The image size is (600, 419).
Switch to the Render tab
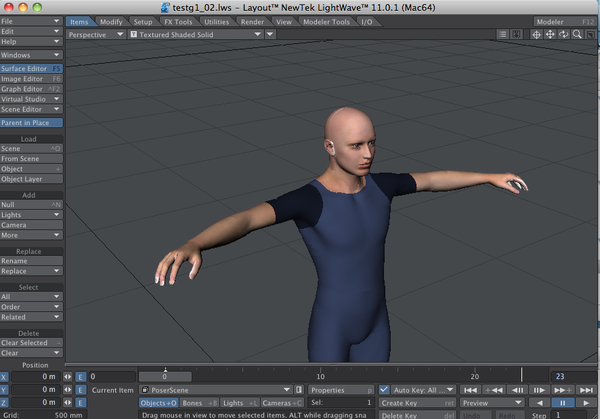(x=252, y=22)
